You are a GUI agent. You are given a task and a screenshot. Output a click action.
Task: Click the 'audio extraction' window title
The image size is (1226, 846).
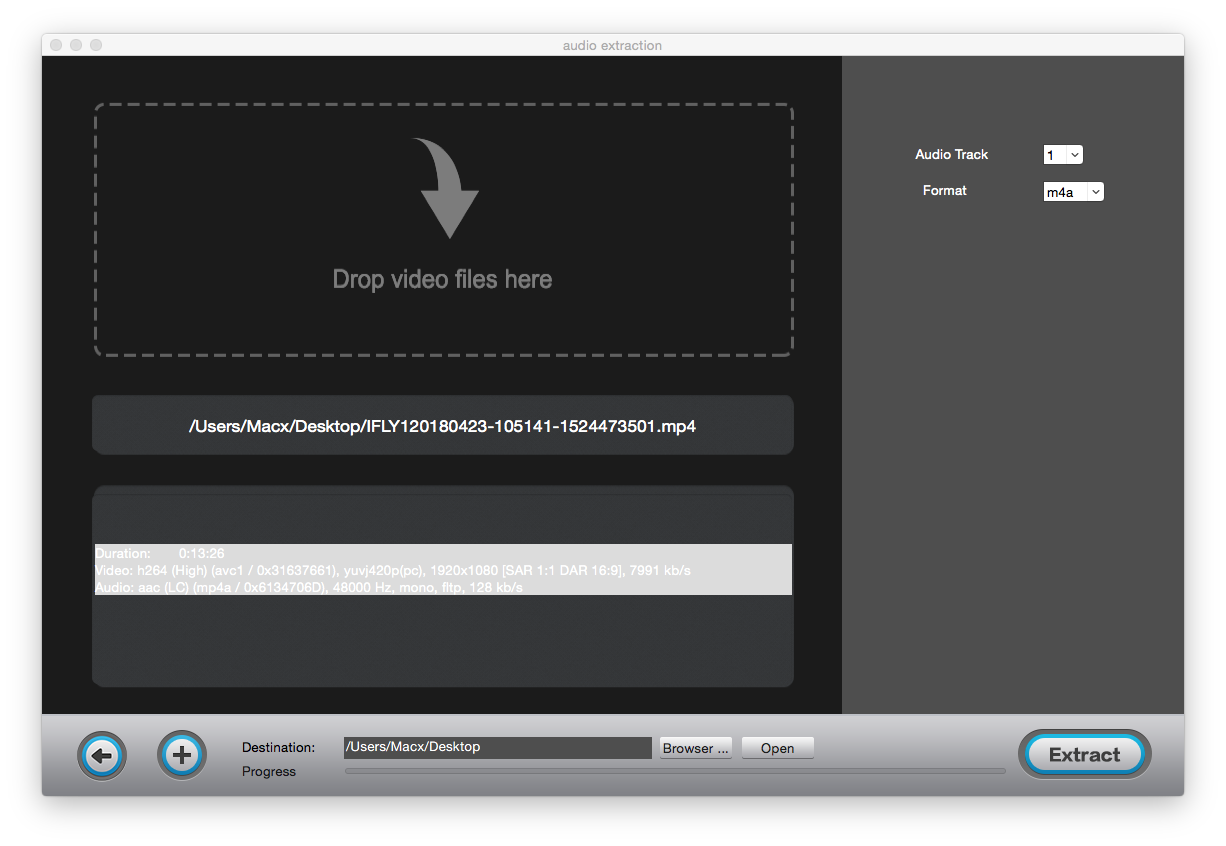pos(612,45)
